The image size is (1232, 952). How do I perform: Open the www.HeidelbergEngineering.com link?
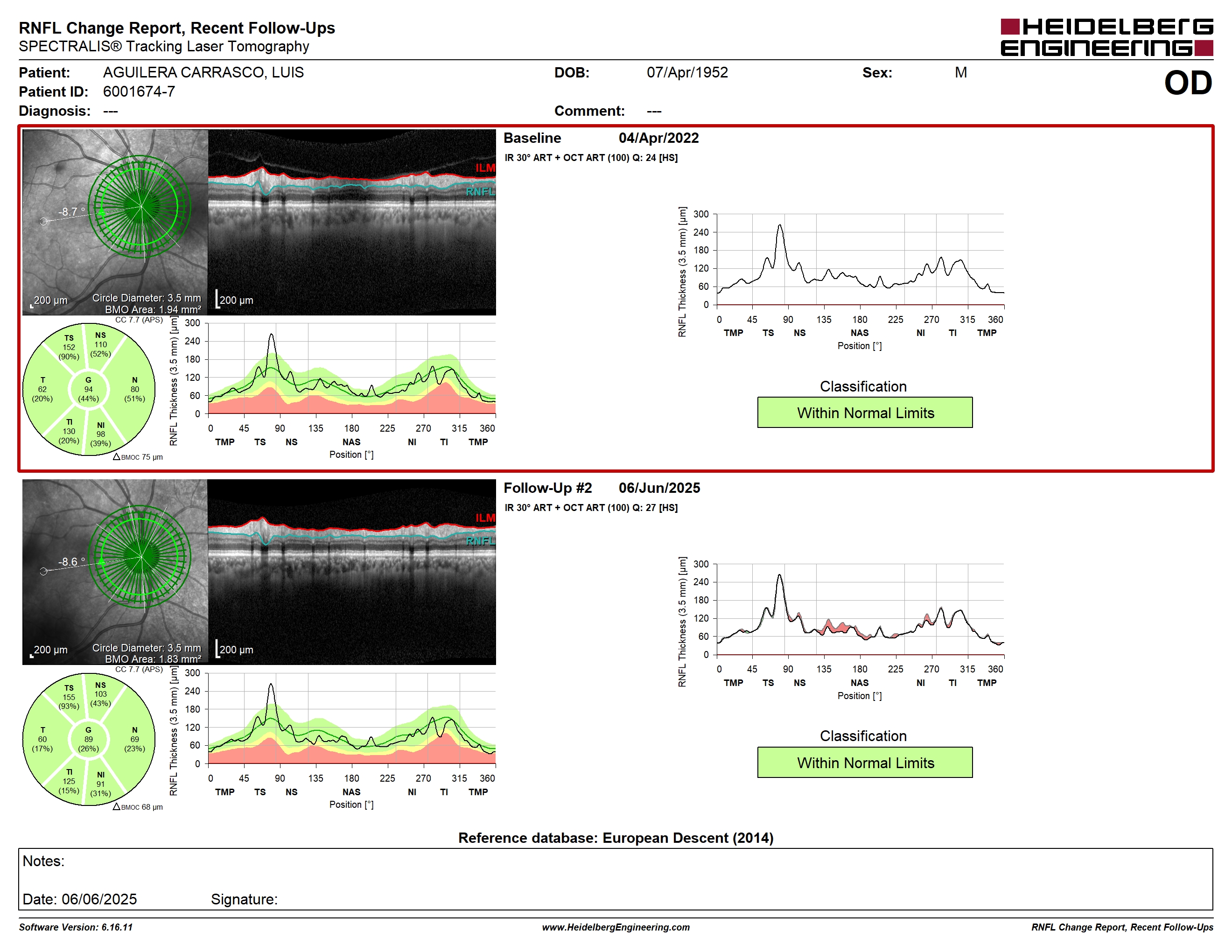pyautogui.click(x=616, y=927)
